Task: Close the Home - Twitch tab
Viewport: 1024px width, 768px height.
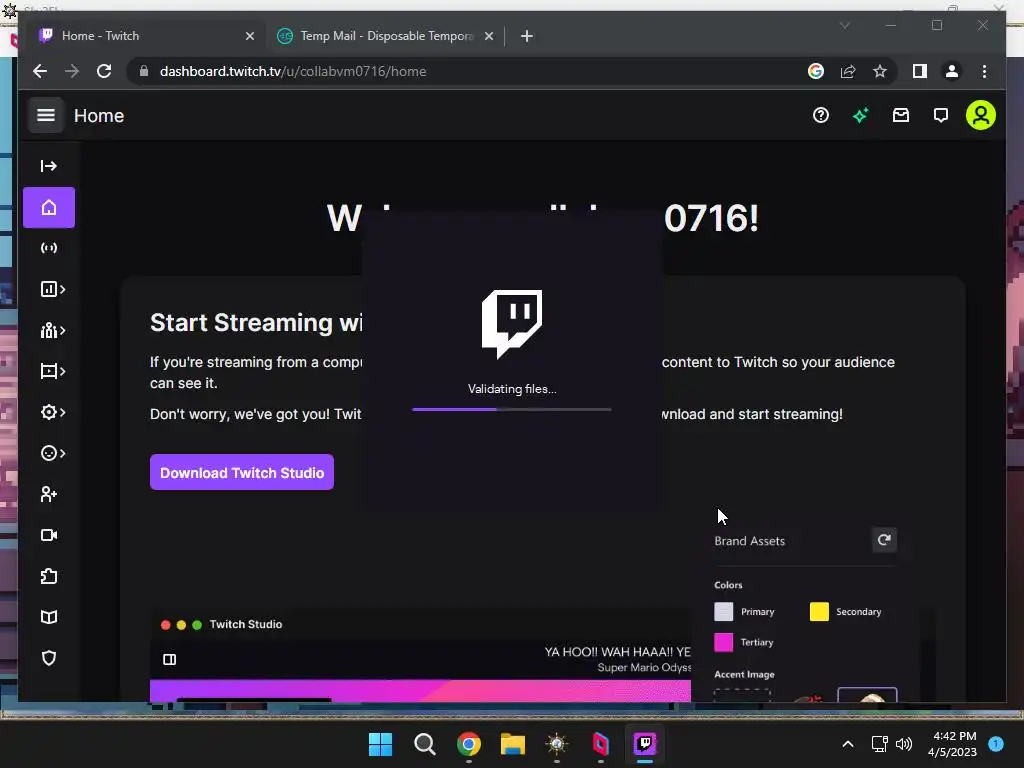Action: coord(249,36)
